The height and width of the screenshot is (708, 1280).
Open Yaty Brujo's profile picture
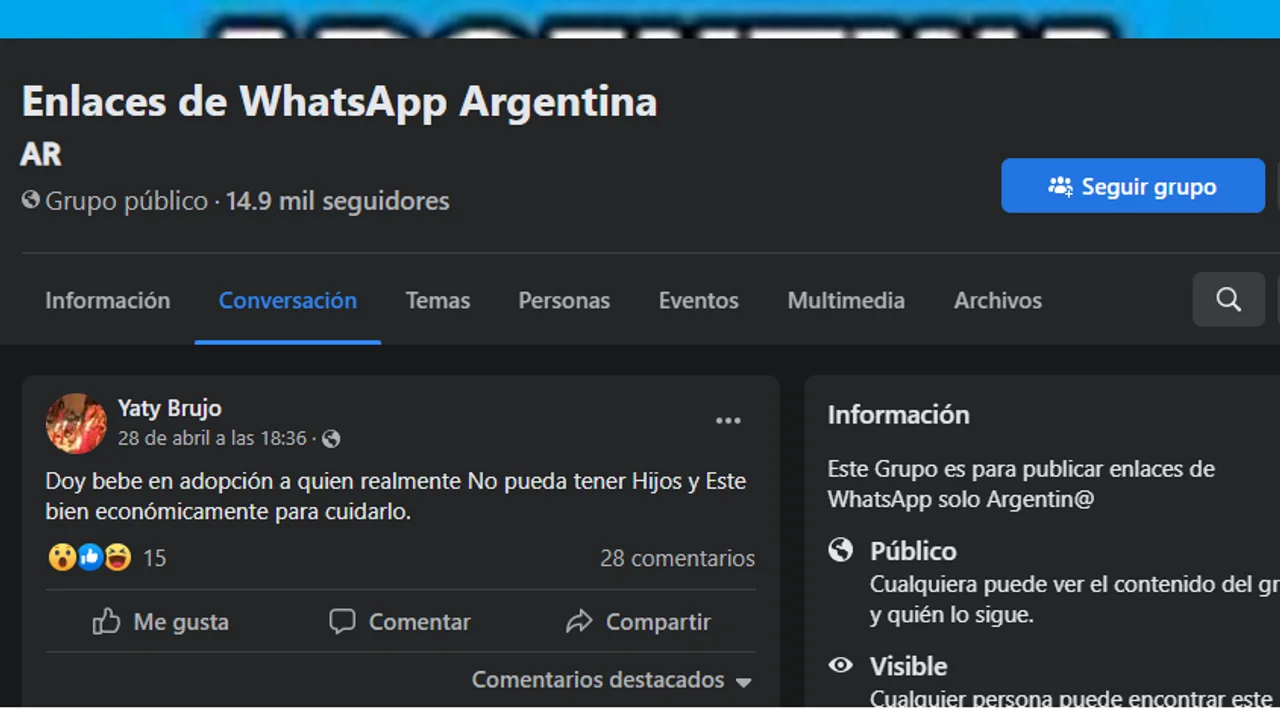76,423
